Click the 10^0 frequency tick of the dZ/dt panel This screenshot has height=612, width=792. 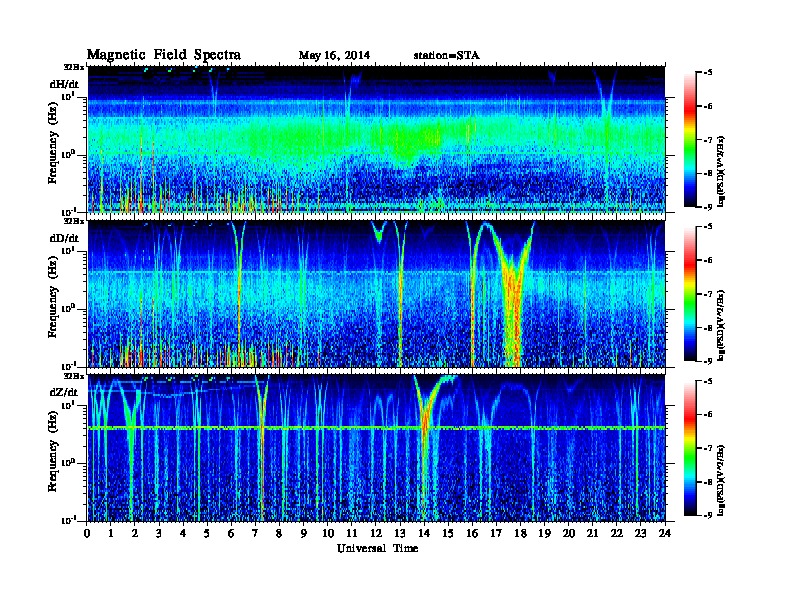point(68,462)
